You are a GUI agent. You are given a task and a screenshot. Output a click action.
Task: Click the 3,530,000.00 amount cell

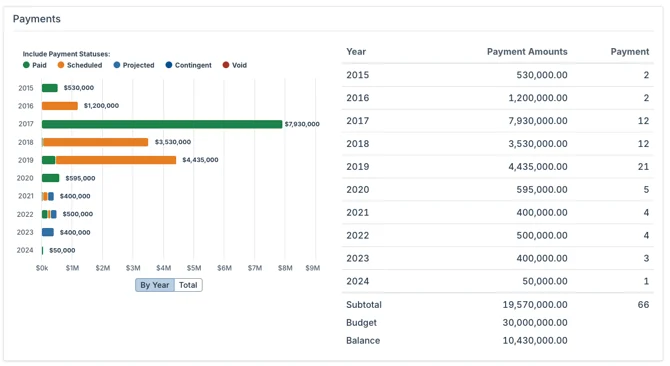click(x=538, y=144)
